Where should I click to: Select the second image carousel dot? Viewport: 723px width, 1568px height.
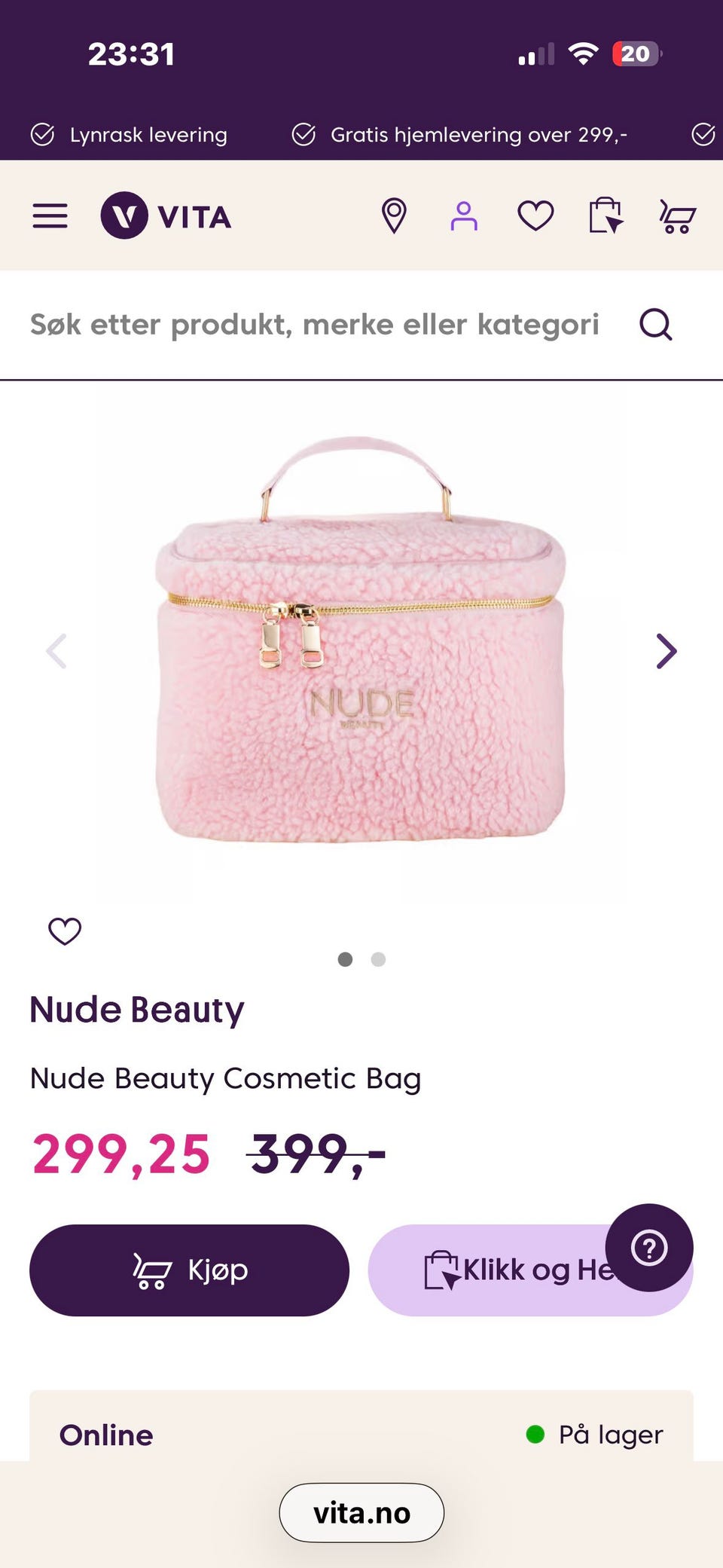(379, 959)
